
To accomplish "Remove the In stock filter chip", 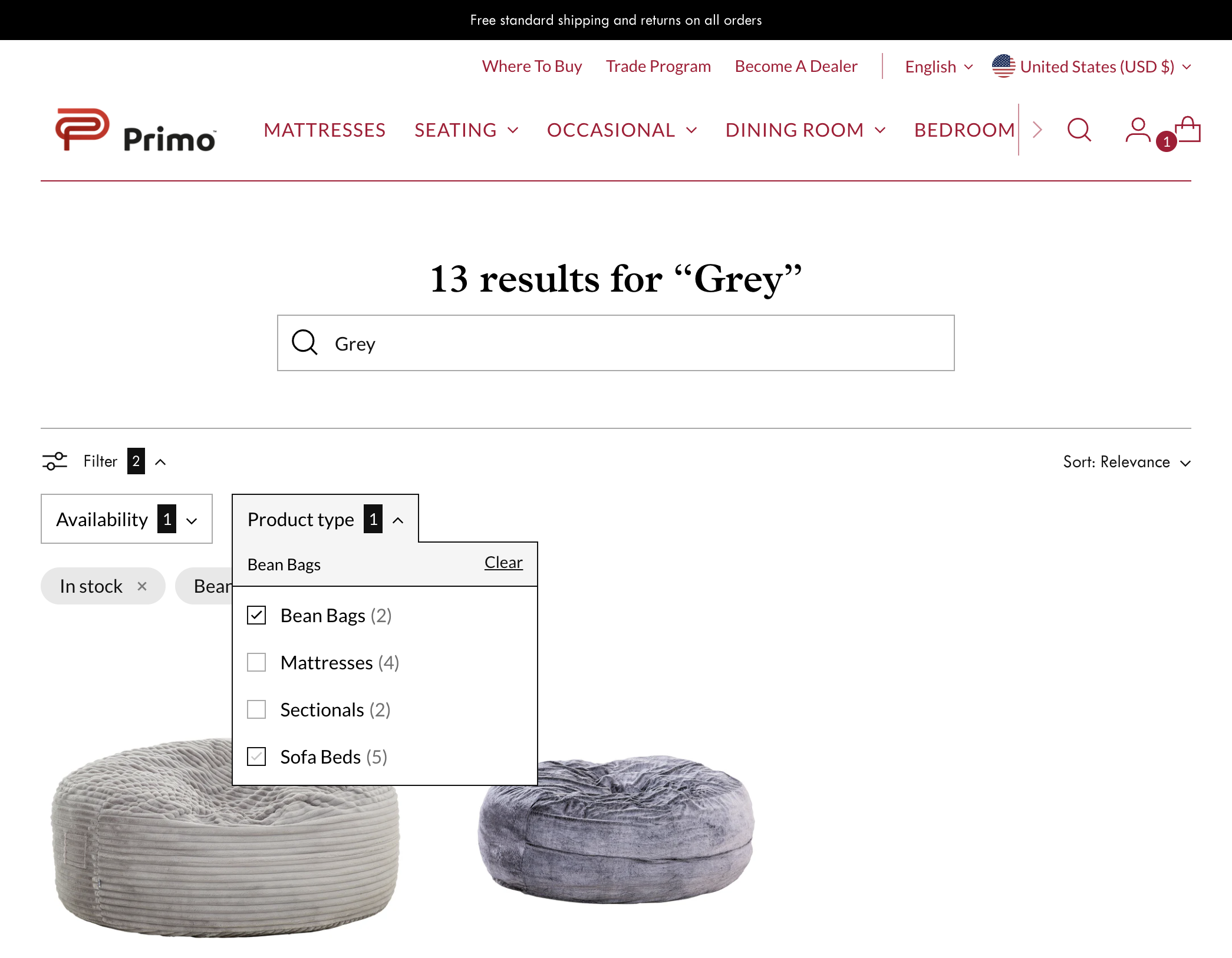I will tap(142, 586).
